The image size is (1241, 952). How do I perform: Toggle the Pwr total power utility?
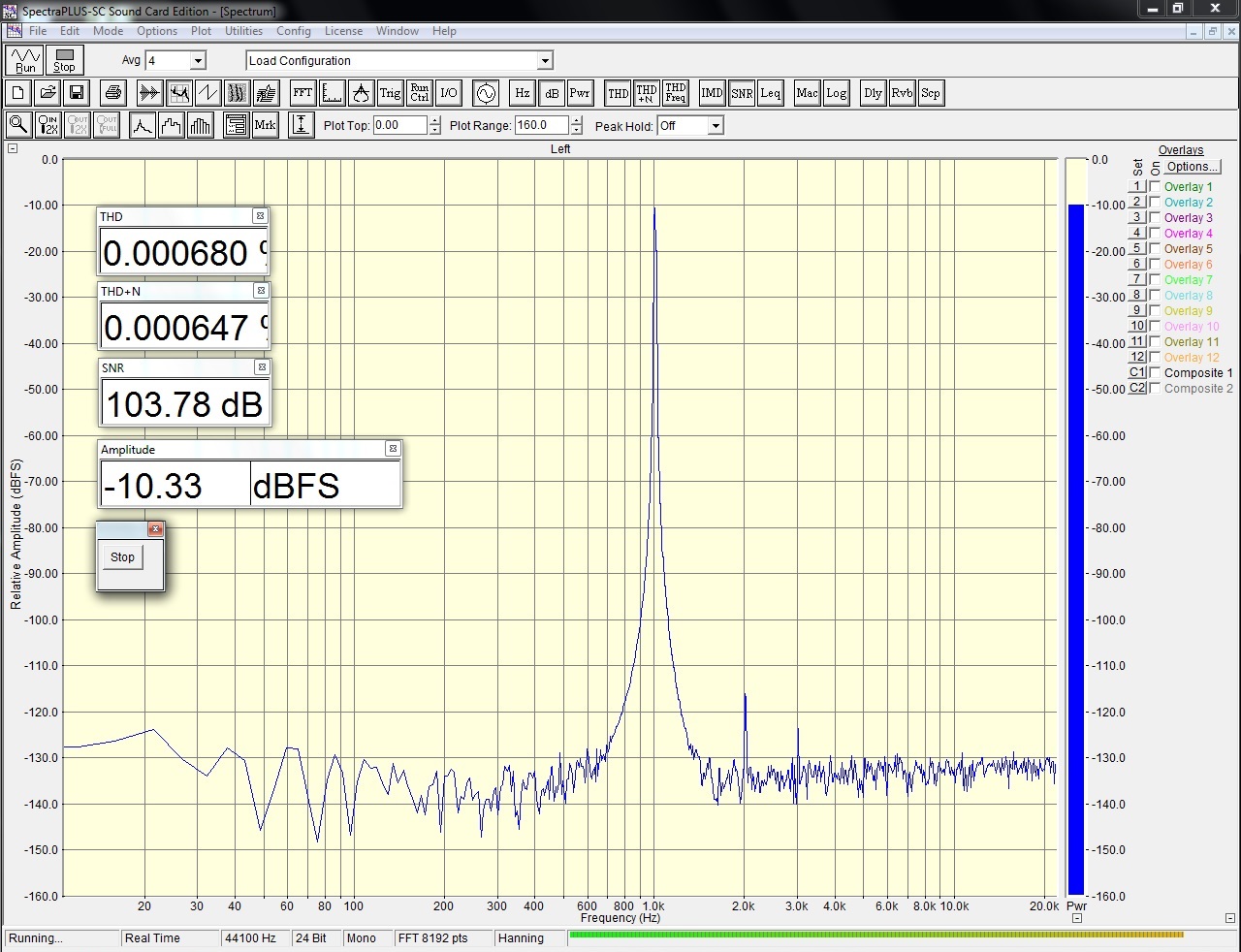(580, 93)
